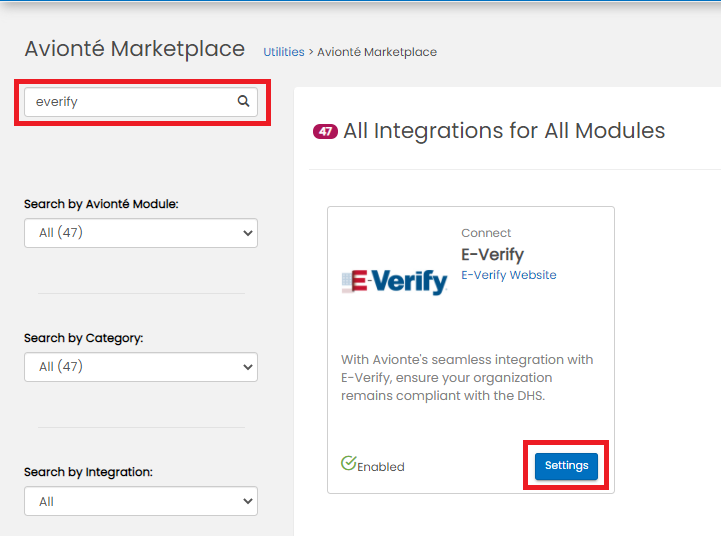This screenshot has width=721, height=536.
Task: Click the 47 integrations count badge
Action: click(x=325, y=131)
